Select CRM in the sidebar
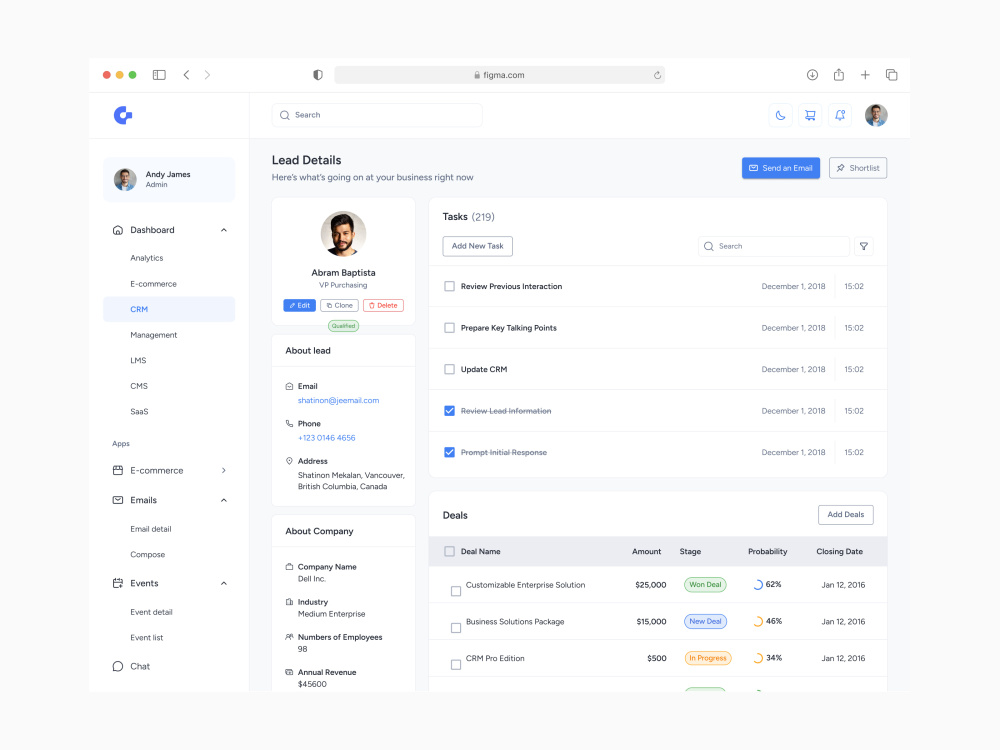Viewport: 1000px width, 750px height. (169, 309)
